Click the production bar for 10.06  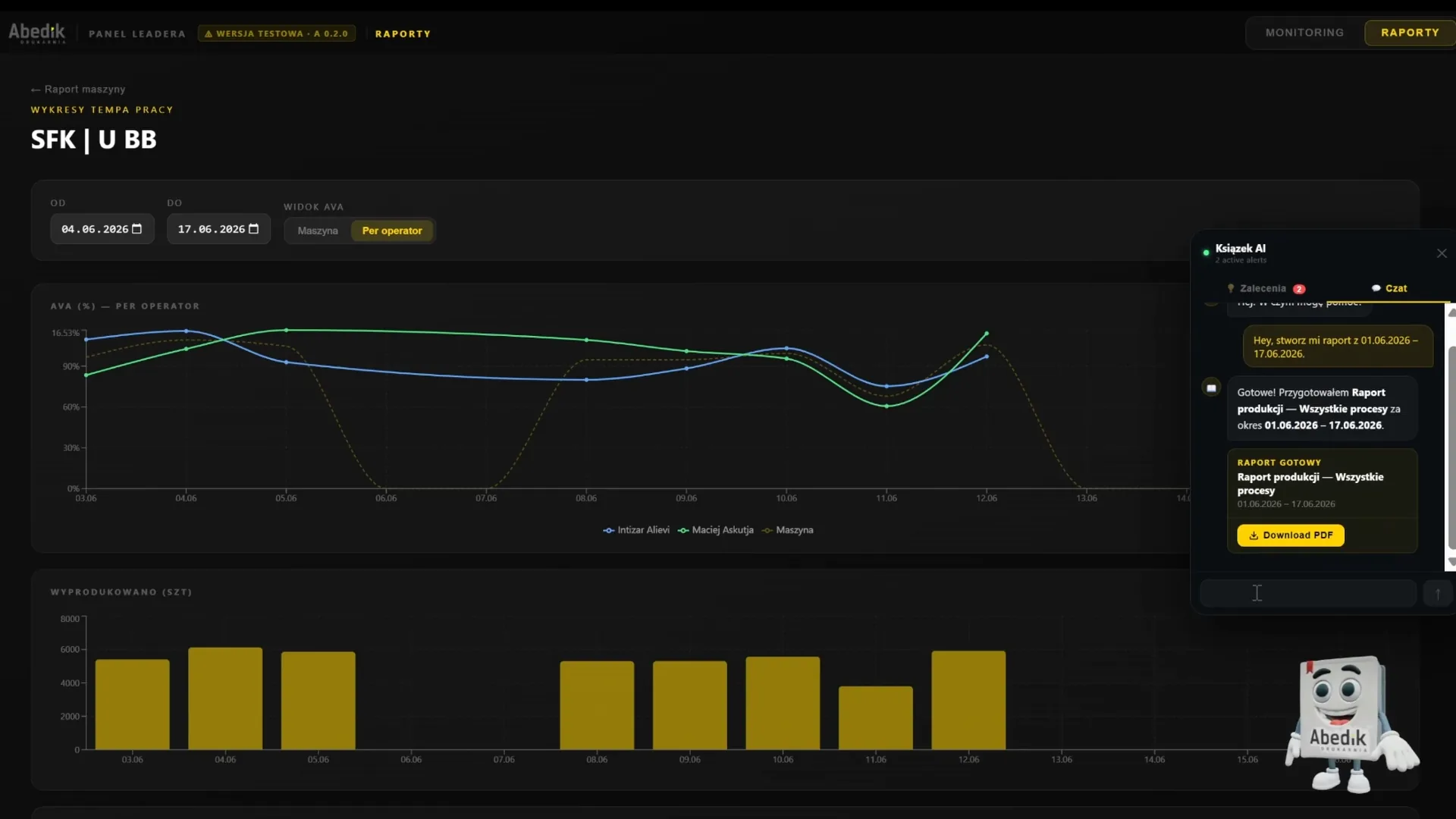pos(783,703)
